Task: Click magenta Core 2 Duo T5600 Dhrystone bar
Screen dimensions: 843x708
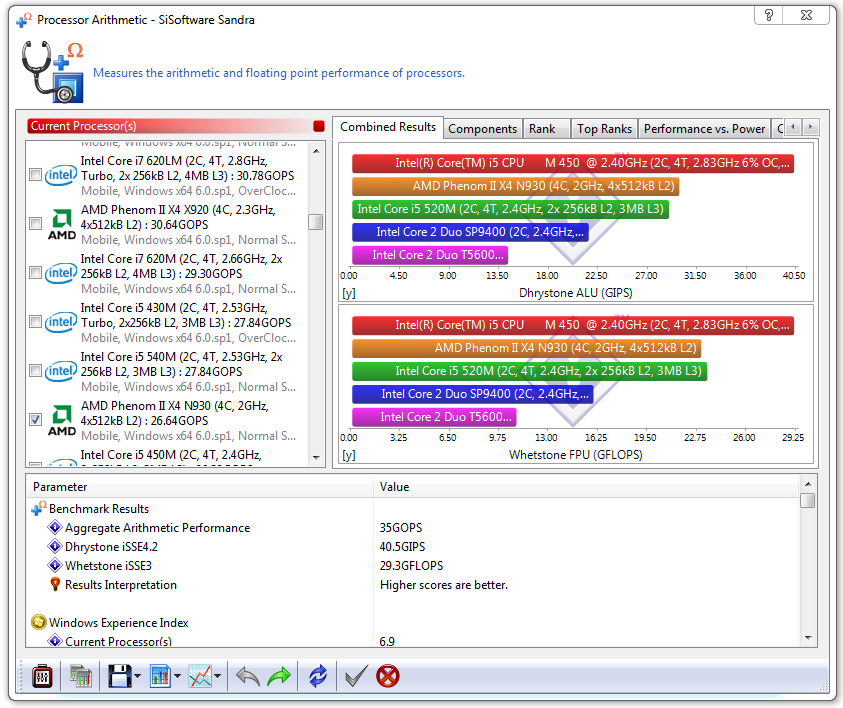Action: [430, 255]
